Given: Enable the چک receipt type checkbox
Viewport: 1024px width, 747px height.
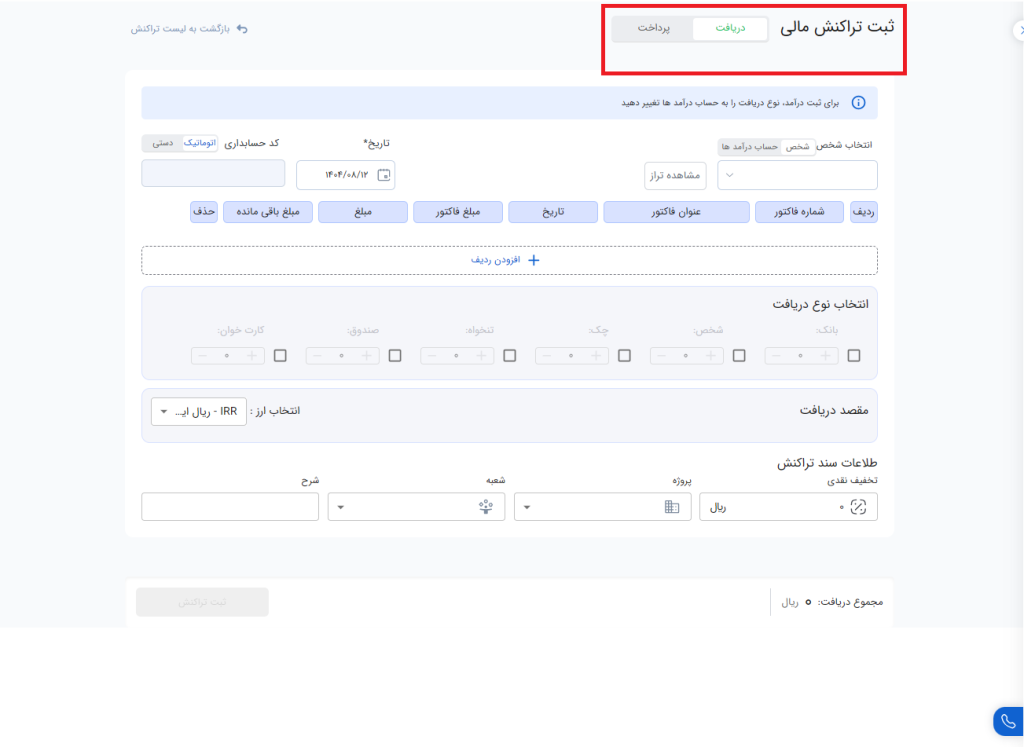Looking at the screenshot, I should (624, 355).
